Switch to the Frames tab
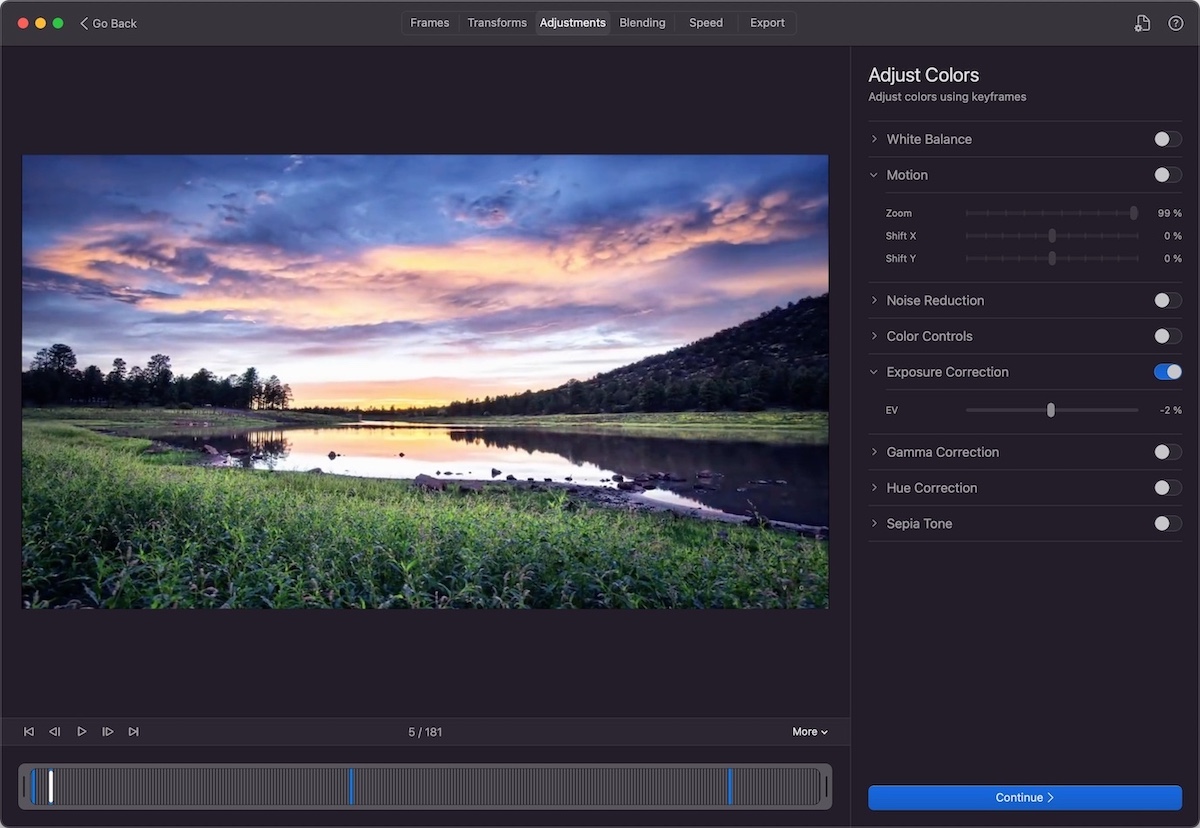The image size is (1200, 828). pos(430,23)
